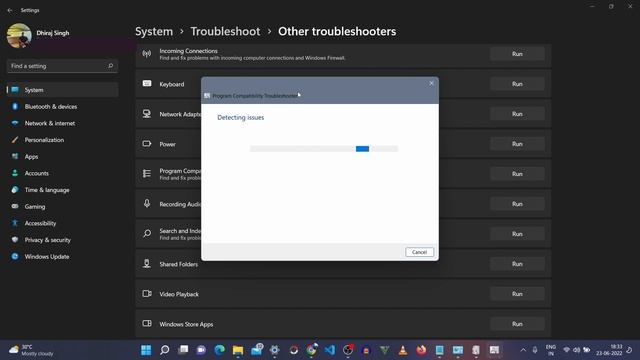Run the Power troubleshooter
Image resolution: width=640 pixels, height=360 pixels.
click(517, 144)
